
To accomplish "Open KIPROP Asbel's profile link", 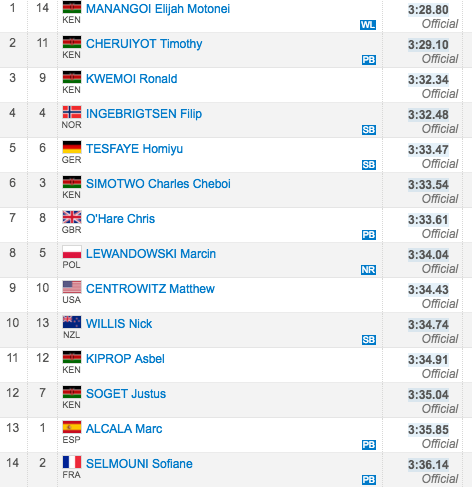I will (125, 359).
